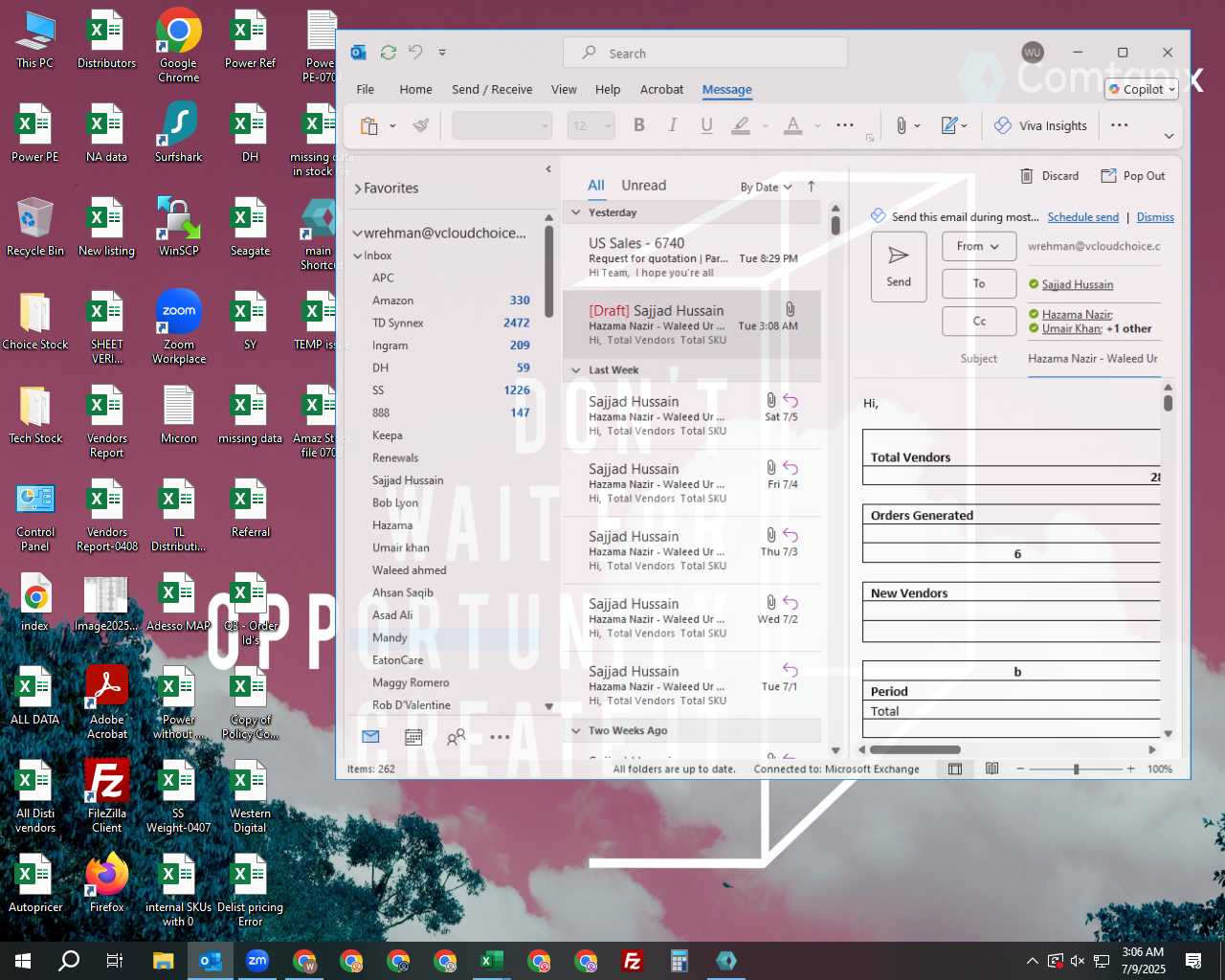Dismiss the send suggestion
Image resolution: width=1225 pixels, height=980 pixels.
click(1155, 217)
